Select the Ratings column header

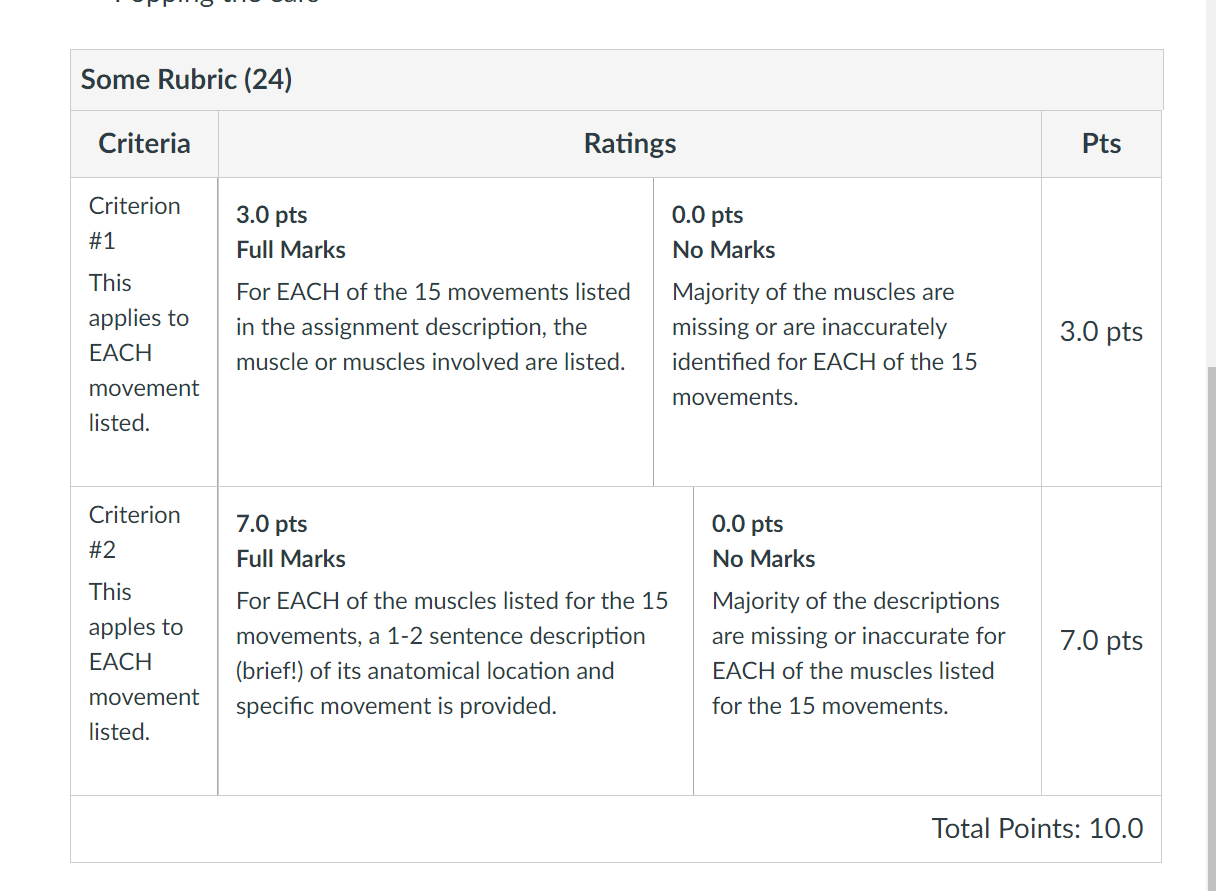point(630,143)
